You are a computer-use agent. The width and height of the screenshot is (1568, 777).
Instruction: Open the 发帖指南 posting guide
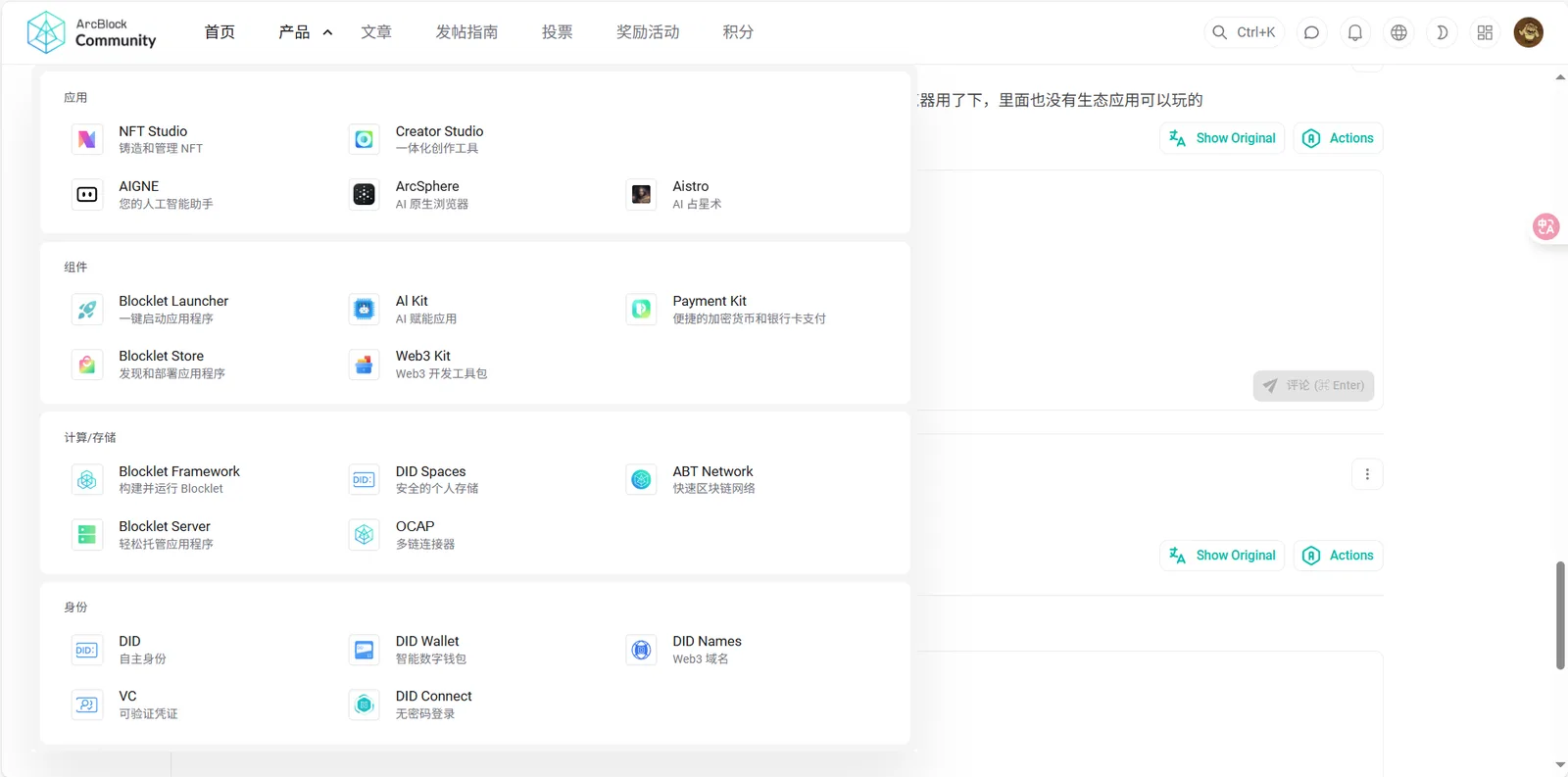(466, 32)
